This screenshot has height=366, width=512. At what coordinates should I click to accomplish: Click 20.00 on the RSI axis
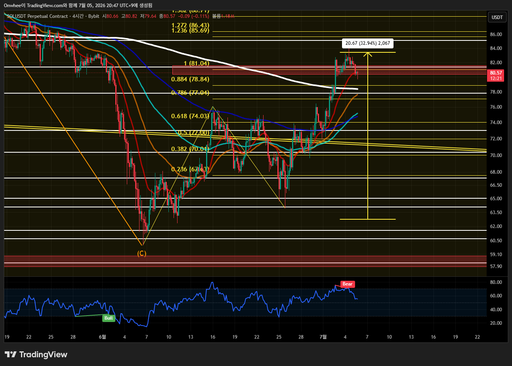[496, 323]
